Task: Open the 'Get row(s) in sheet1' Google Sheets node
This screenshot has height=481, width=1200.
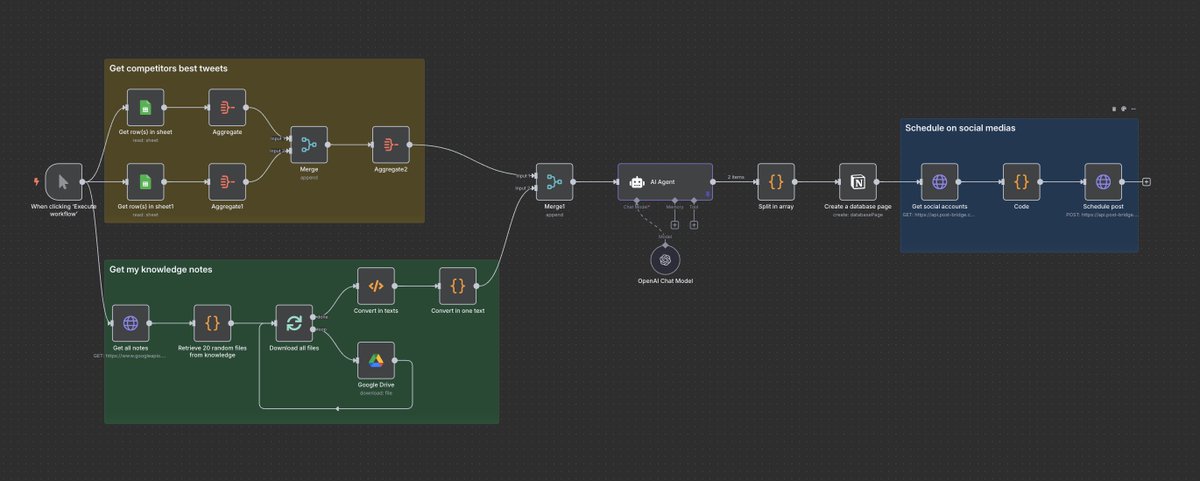Action: coord(145,182)
